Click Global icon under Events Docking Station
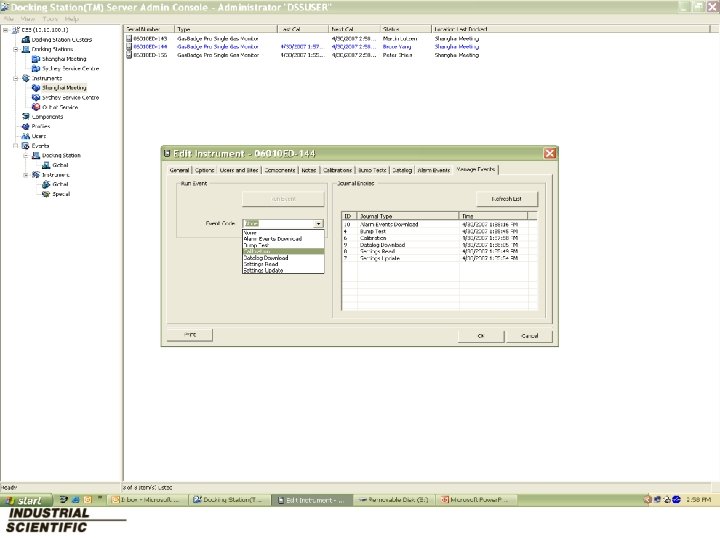720x540 pixels. 46,165
